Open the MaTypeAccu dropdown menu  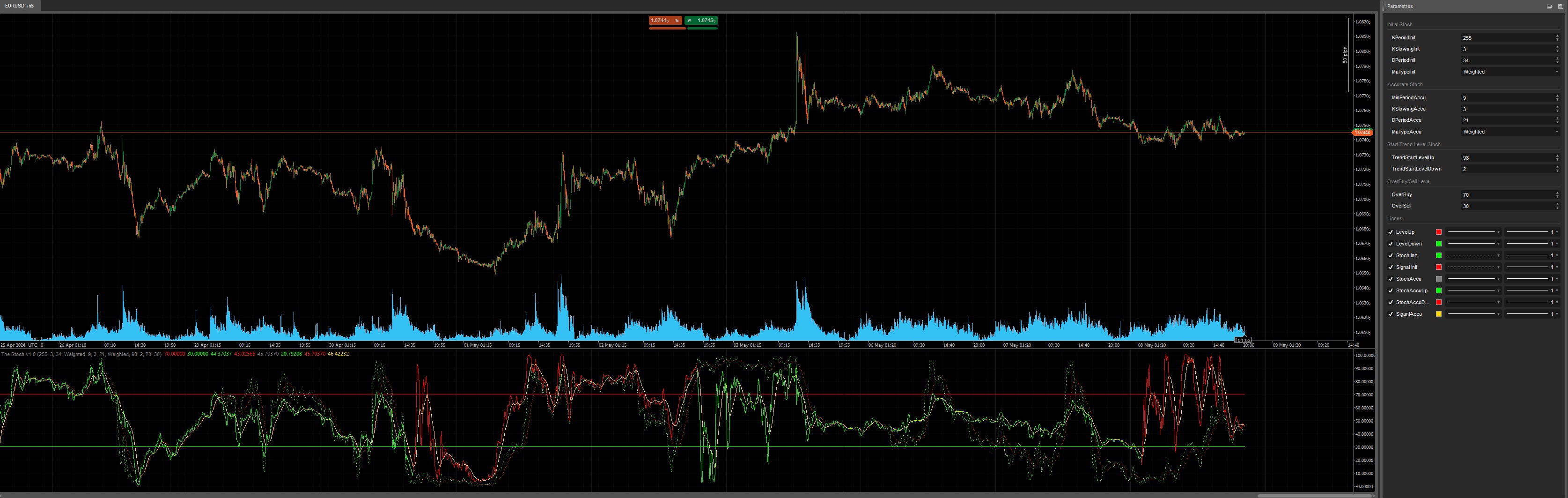(1509, 132)
